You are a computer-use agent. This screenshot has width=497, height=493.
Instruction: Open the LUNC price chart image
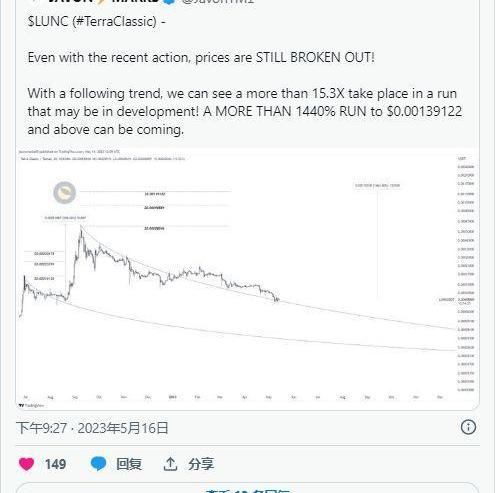(x=247, y=279)
